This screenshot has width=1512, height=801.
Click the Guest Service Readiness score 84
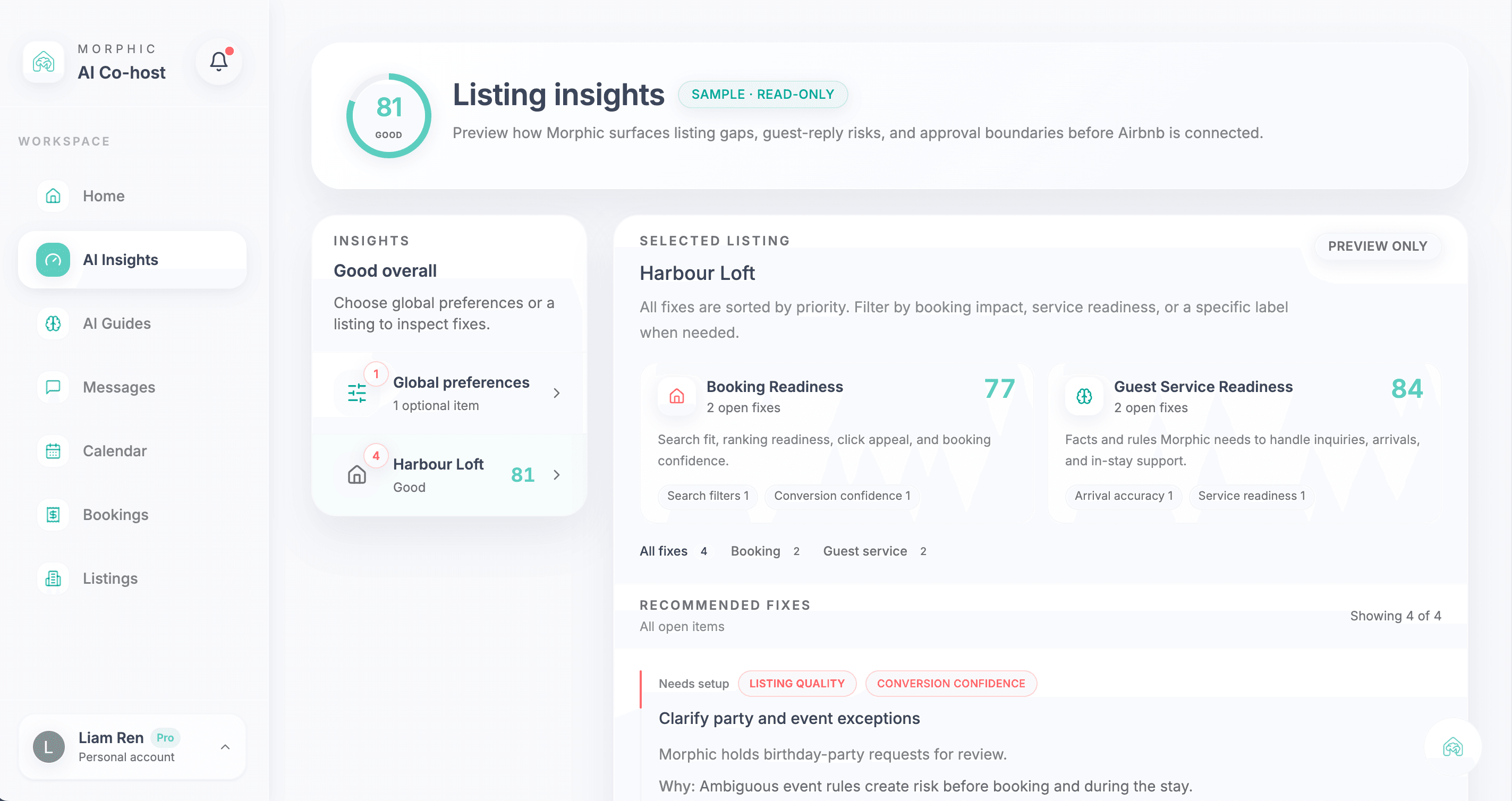[x=1407, y=389]
